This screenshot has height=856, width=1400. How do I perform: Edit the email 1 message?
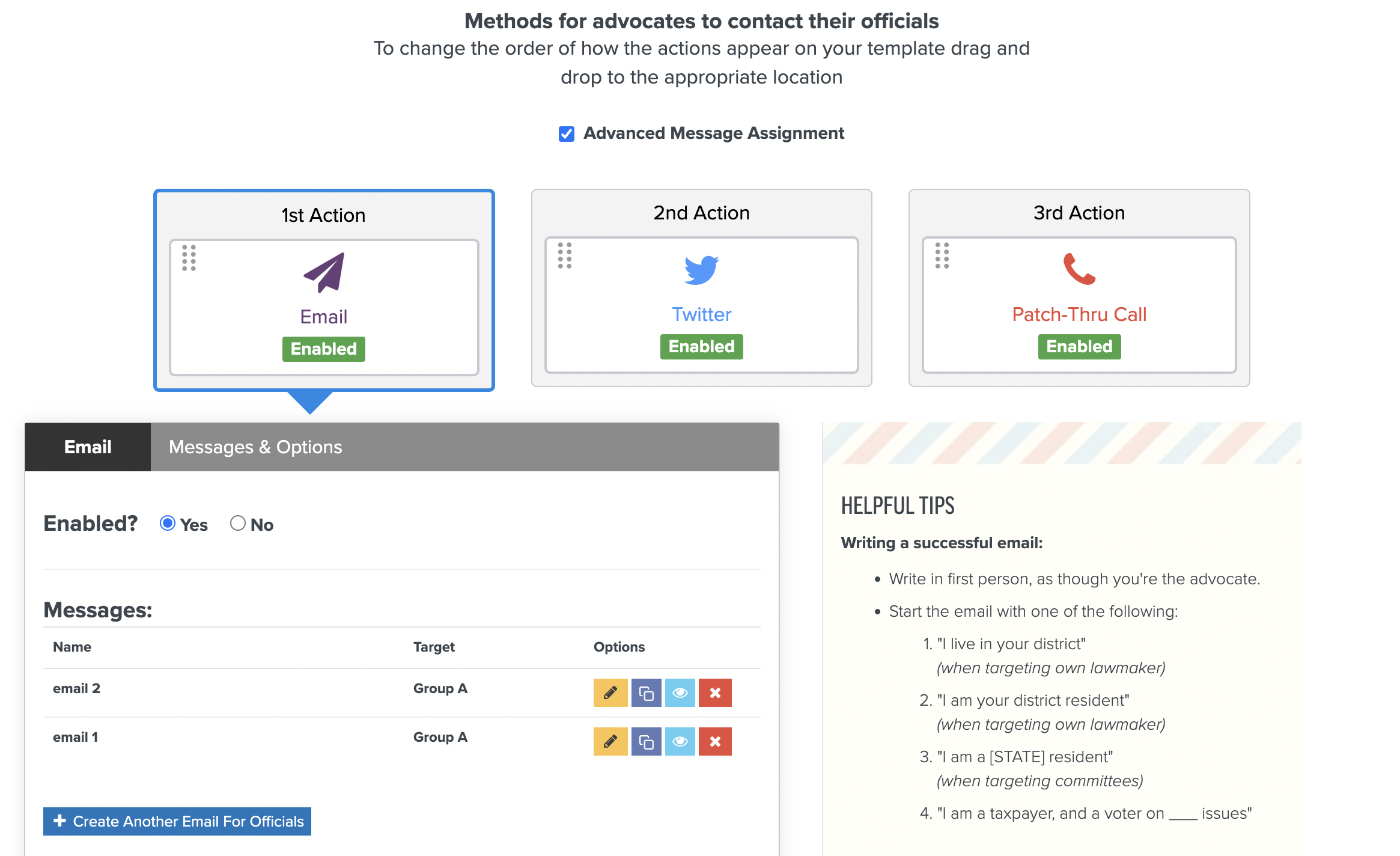(x=610, y=741)
